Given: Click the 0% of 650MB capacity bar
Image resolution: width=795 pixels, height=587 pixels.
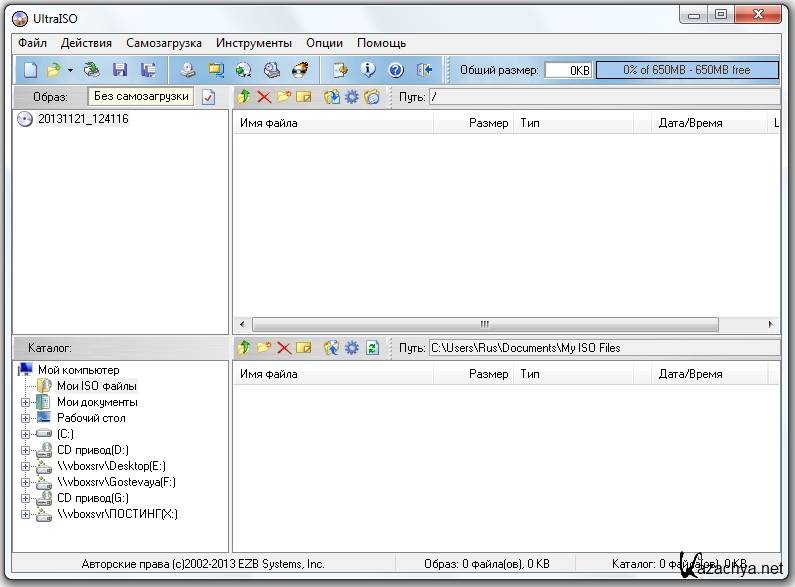Looking at the screenshot, I should (x=686, y=70).
